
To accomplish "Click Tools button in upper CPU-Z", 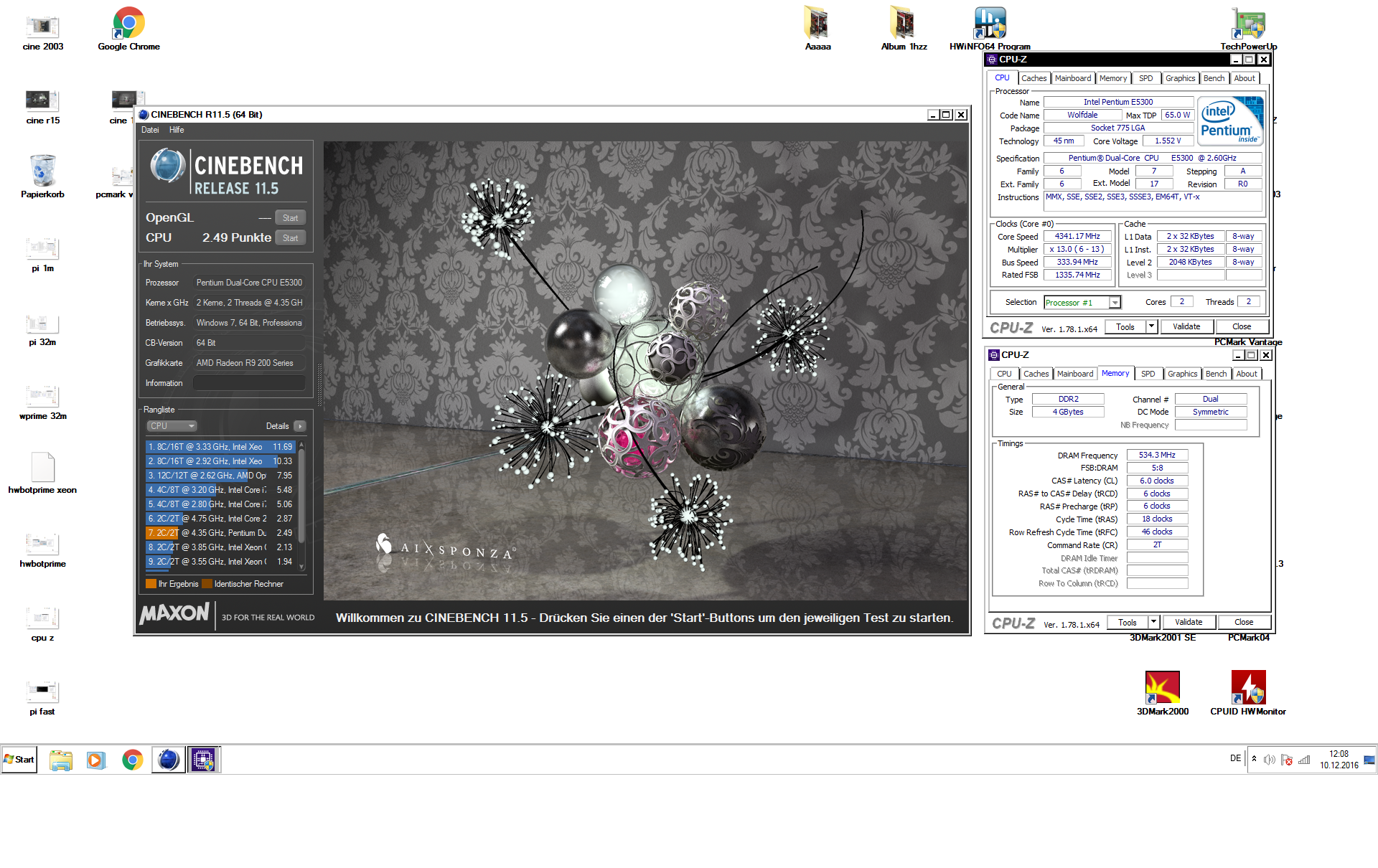I will tap(1125, 326).
